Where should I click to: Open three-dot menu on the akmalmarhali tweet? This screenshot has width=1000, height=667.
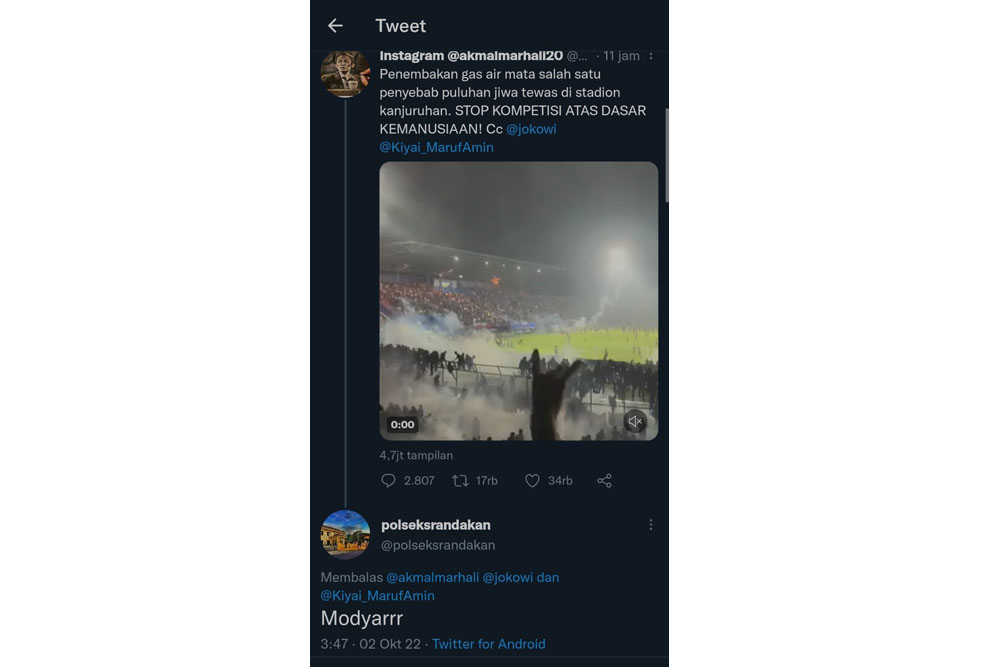(651, 56)
